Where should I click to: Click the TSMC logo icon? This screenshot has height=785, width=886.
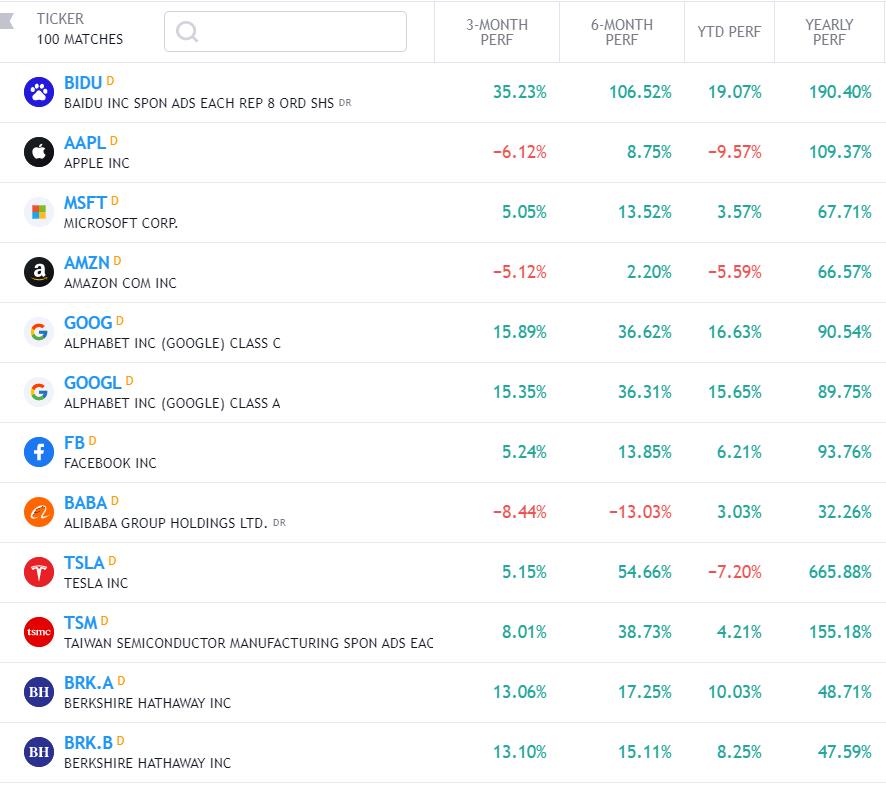pyautogui.click(x=39, y=632)
